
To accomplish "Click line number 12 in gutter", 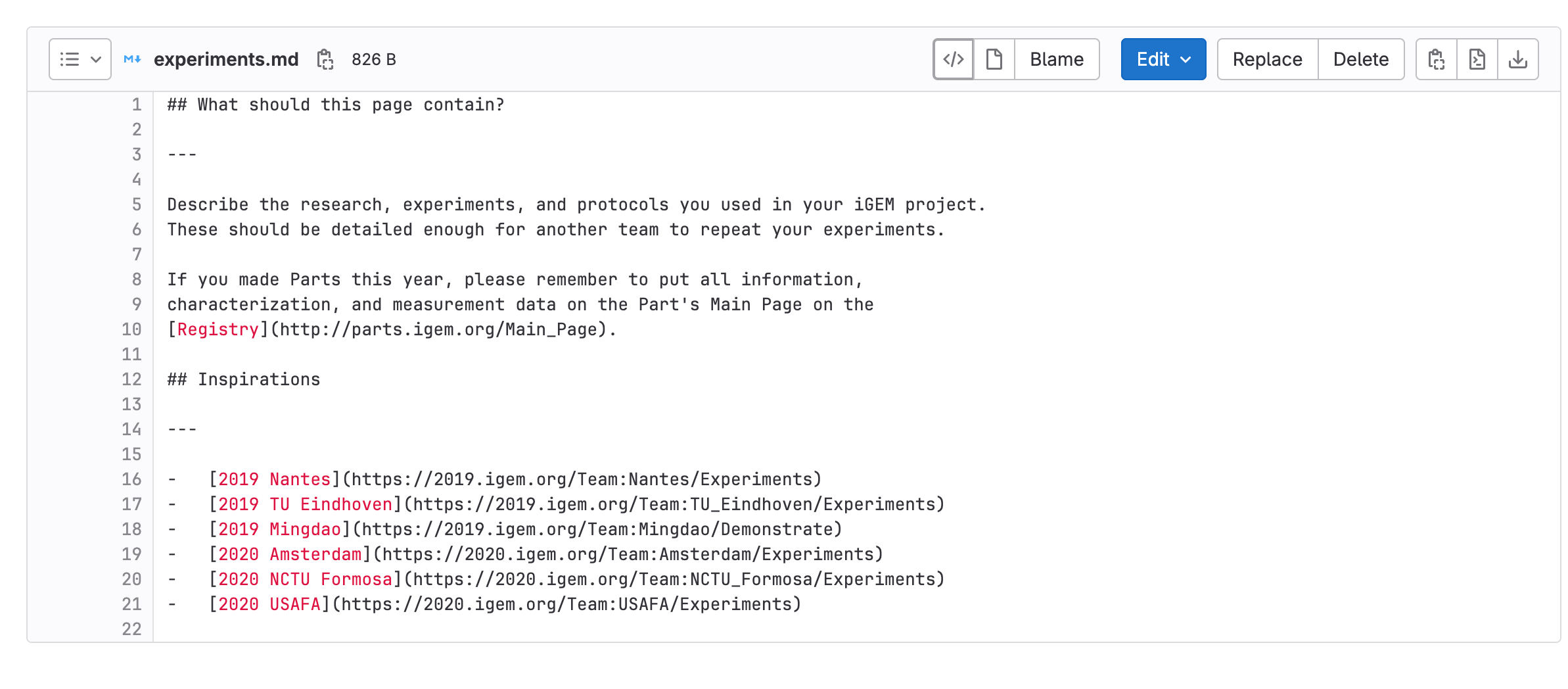I will 131,379.
